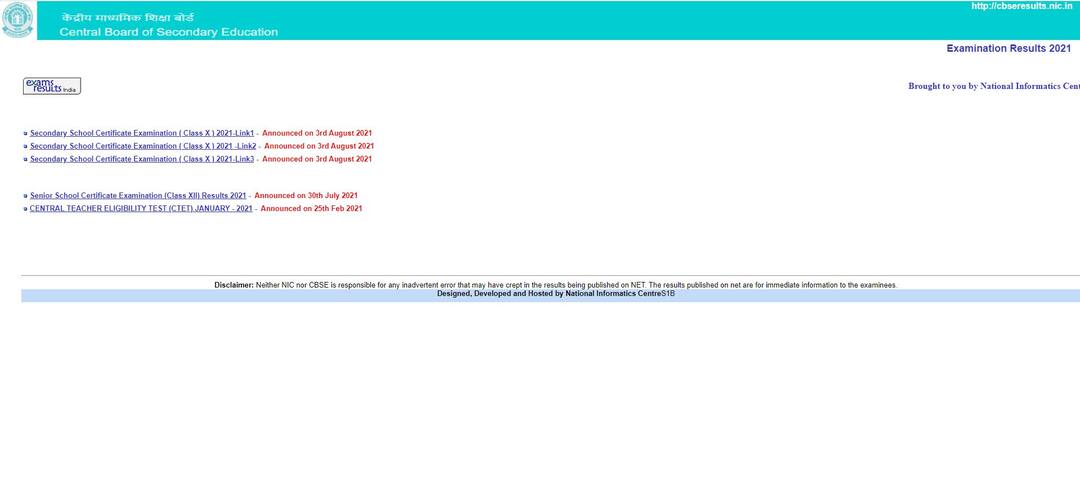Click the CBSE emblem logo
The image size is (1080, 480).
(x=17, y=20)
